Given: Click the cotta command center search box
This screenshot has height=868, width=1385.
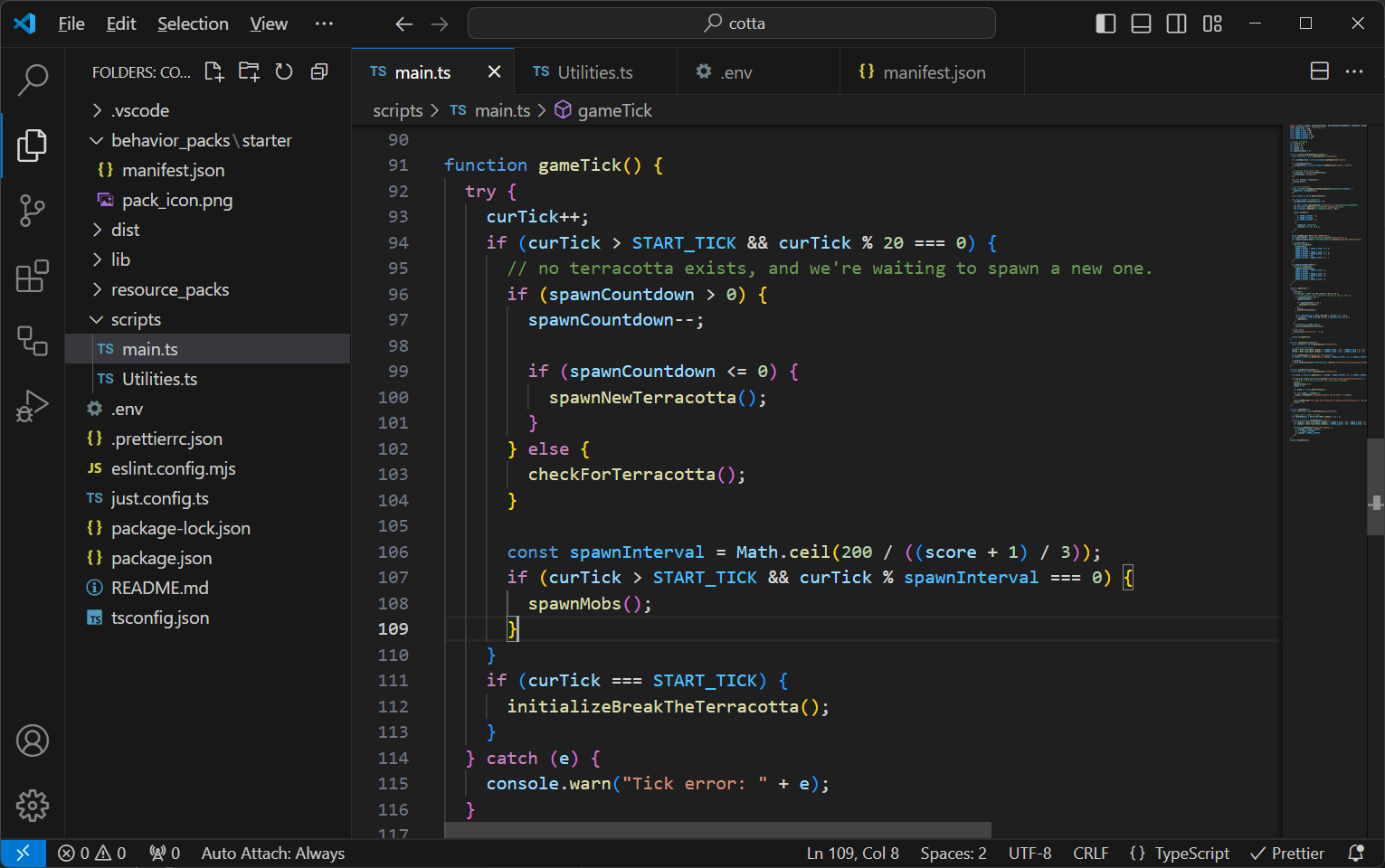Looking at the screenshot, I should point(731,24).
